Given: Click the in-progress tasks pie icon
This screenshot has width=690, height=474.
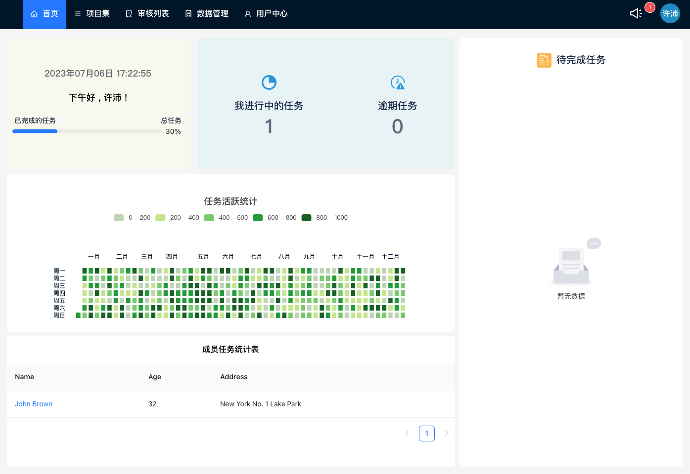Looking at the screenshot, I should point(269,83).
